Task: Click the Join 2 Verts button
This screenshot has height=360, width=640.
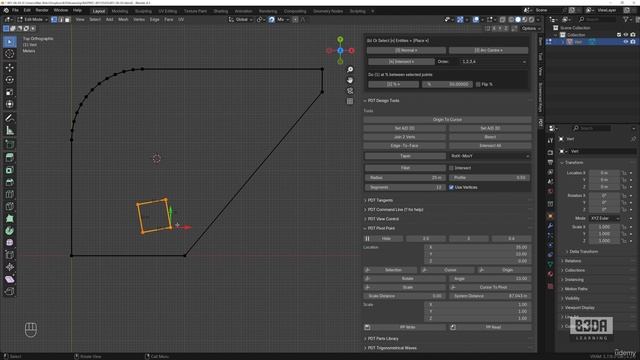Action: [404, 137]
